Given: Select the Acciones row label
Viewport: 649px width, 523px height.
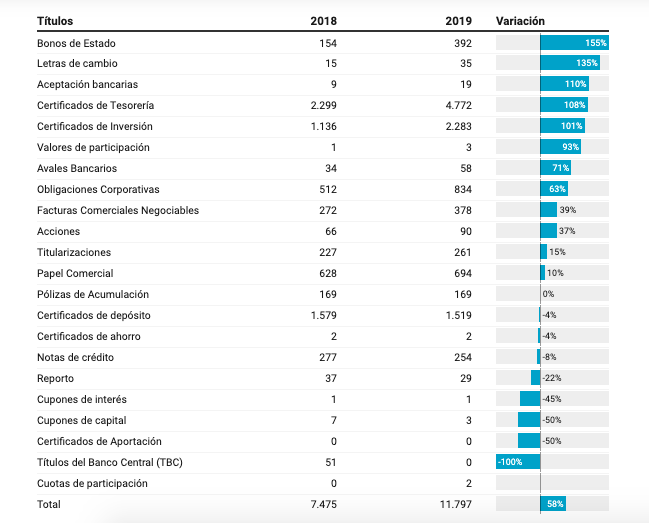Looking at the screenshot, I should pyautogui.click(x=58, y=232).
